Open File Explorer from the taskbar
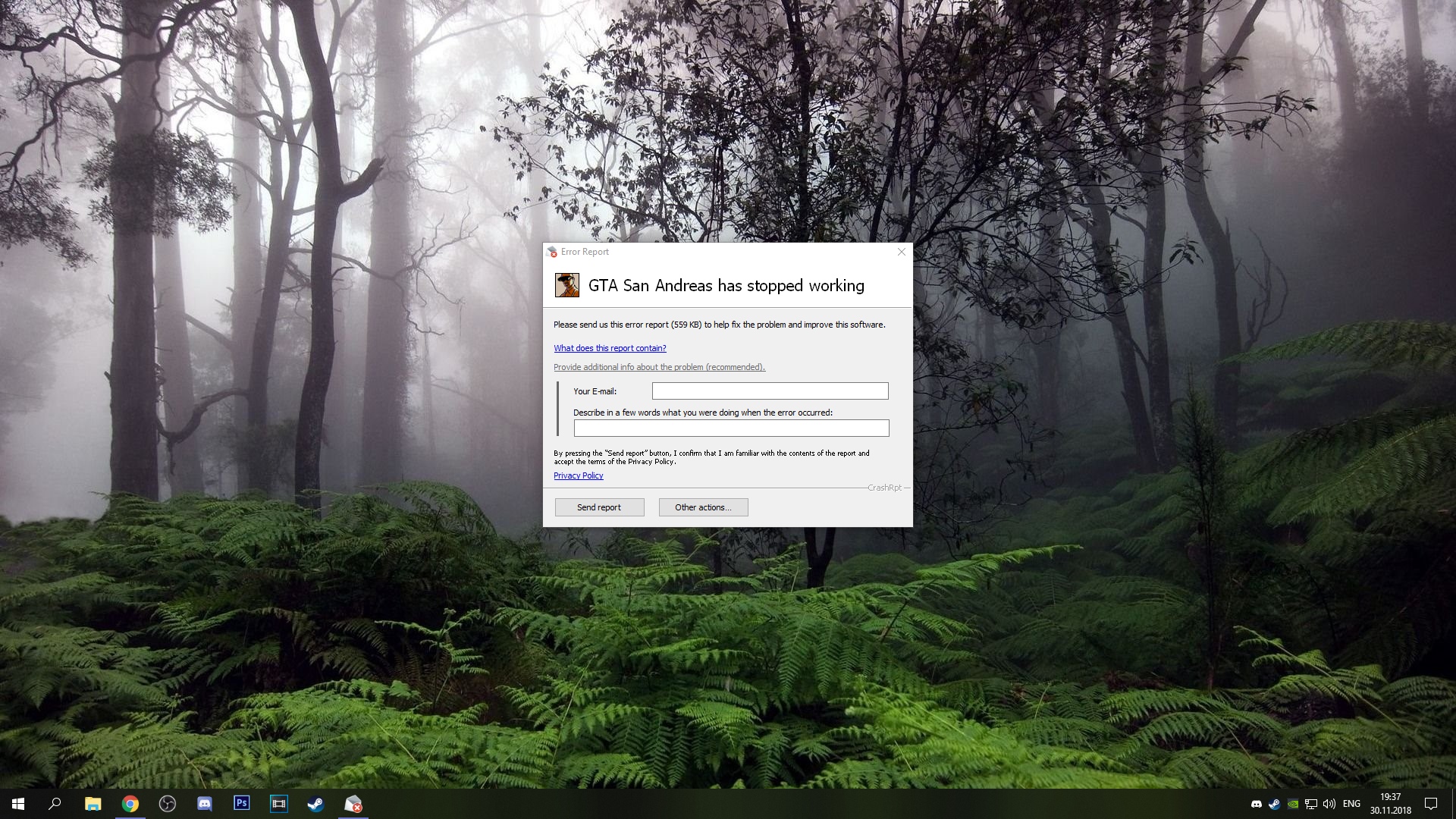The image size is (1456, 819). pos(93,804)
